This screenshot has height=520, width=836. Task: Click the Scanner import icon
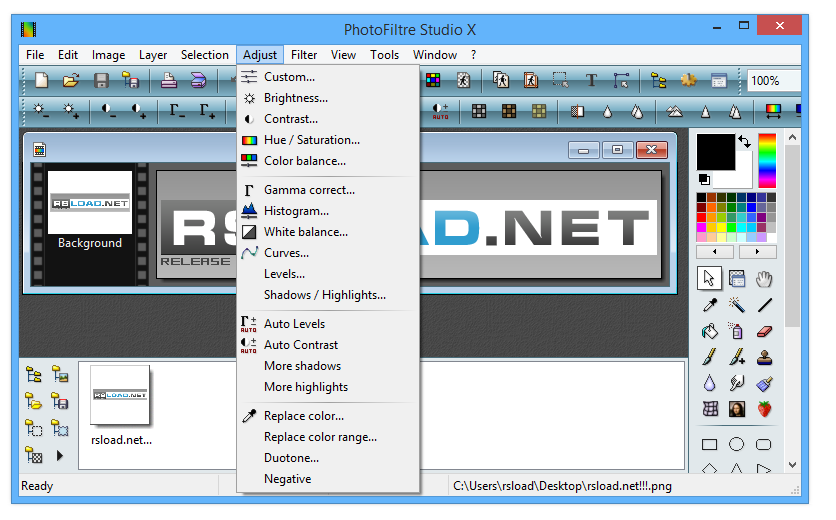(x=198, y=81)
